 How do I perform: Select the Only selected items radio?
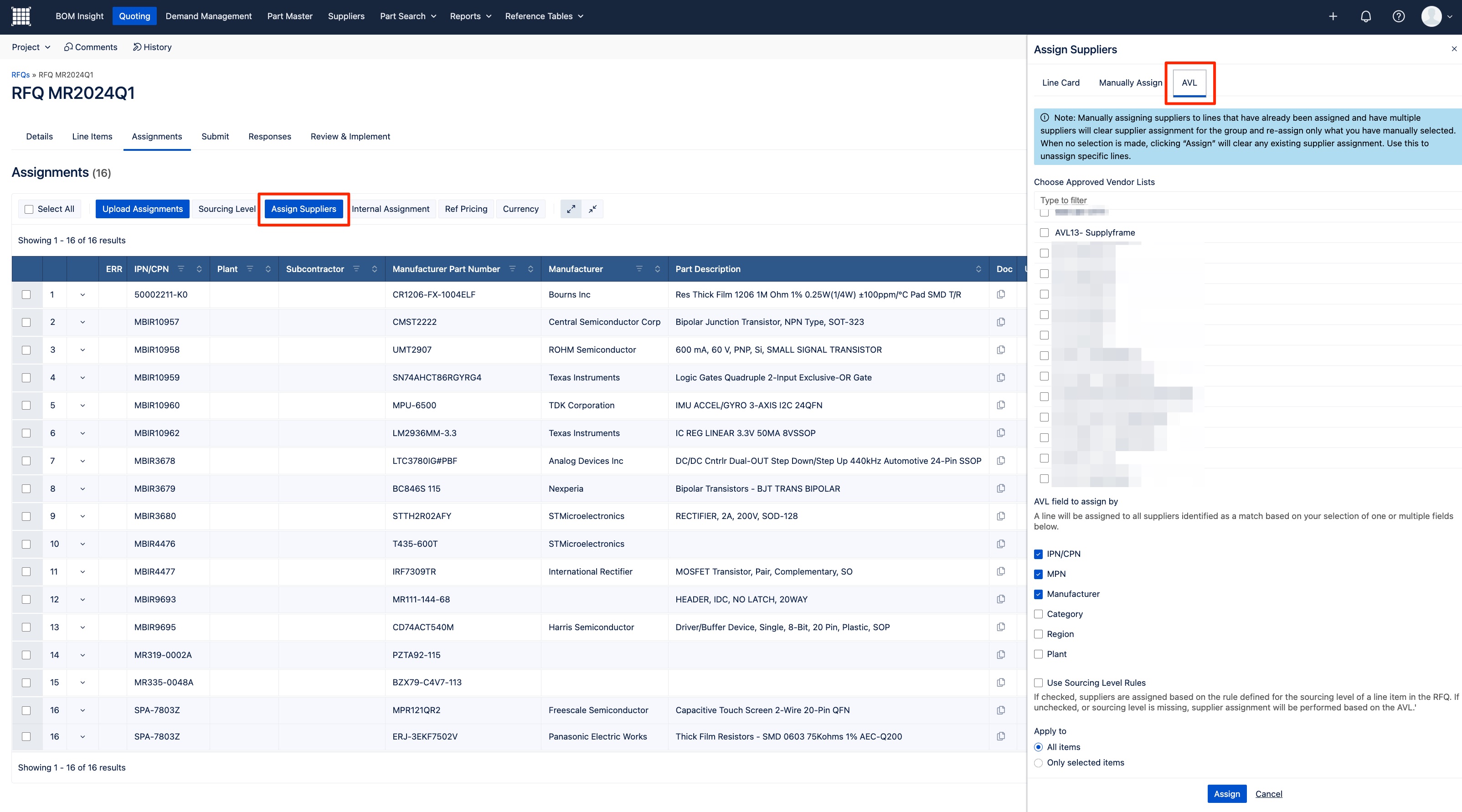(1039, 763)
